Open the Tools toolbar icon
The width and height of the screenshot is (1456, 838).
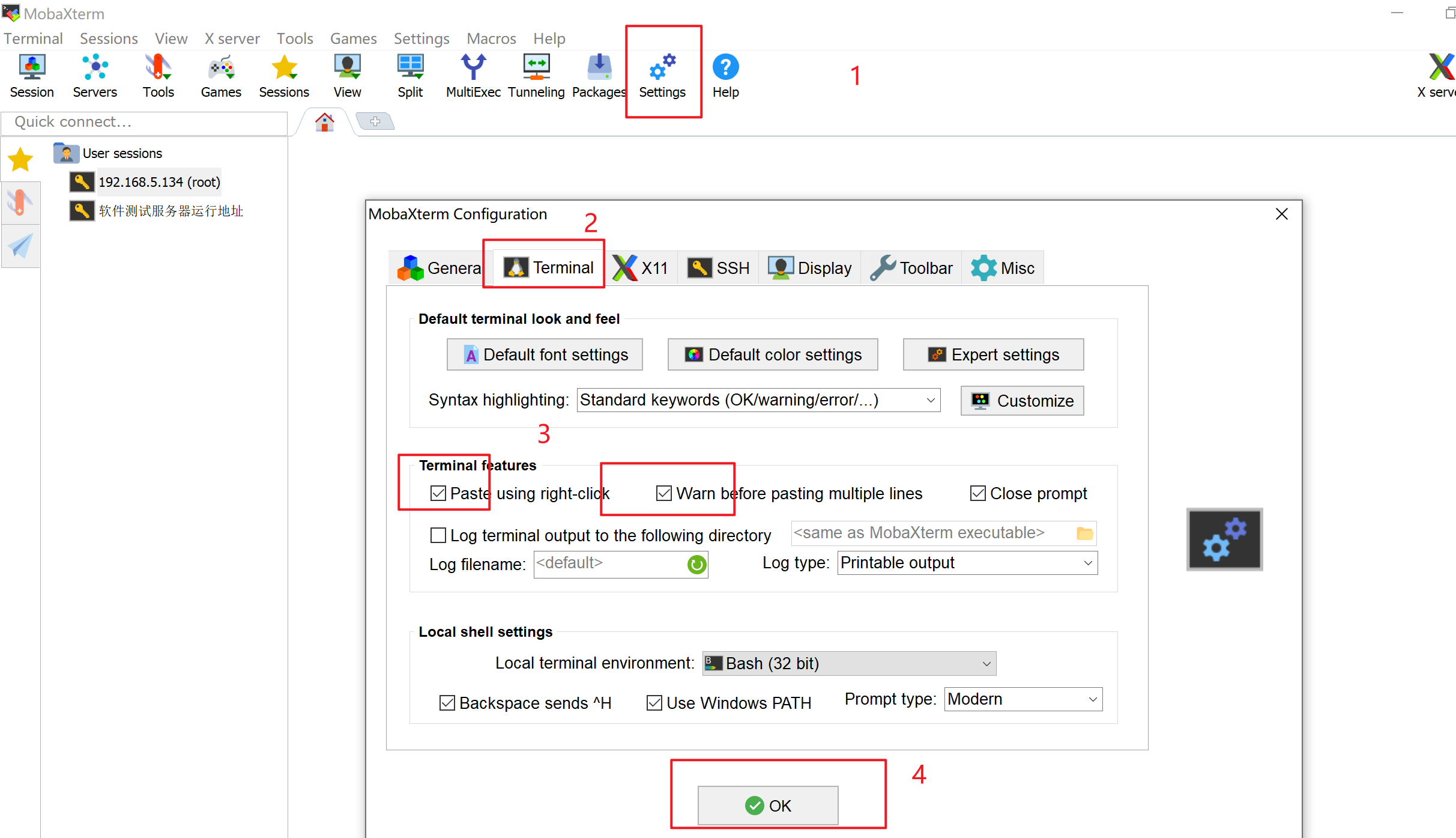tap(159, 76)
